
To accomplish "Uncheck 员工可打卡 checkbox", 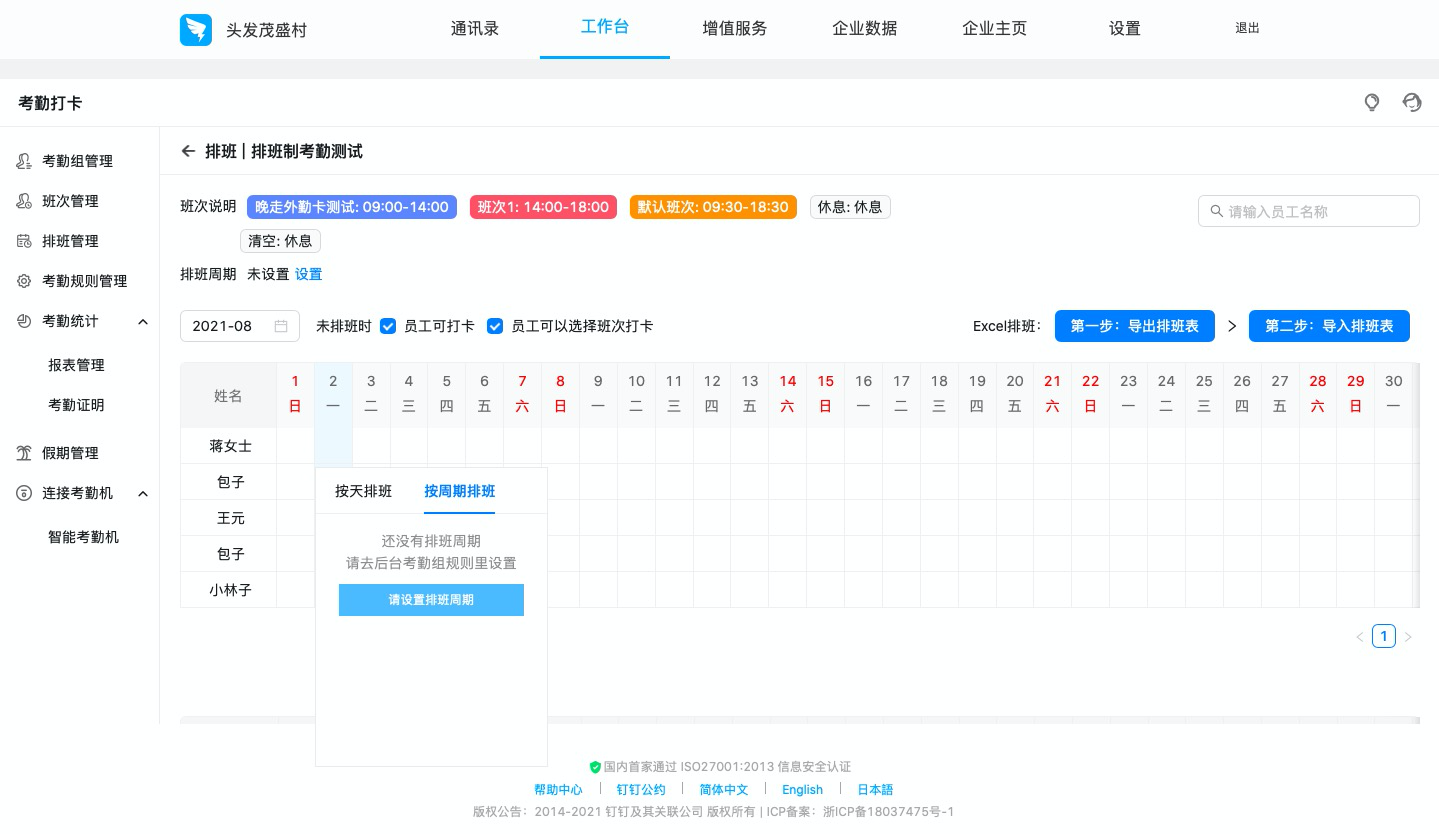I will [x=388, y=326].
